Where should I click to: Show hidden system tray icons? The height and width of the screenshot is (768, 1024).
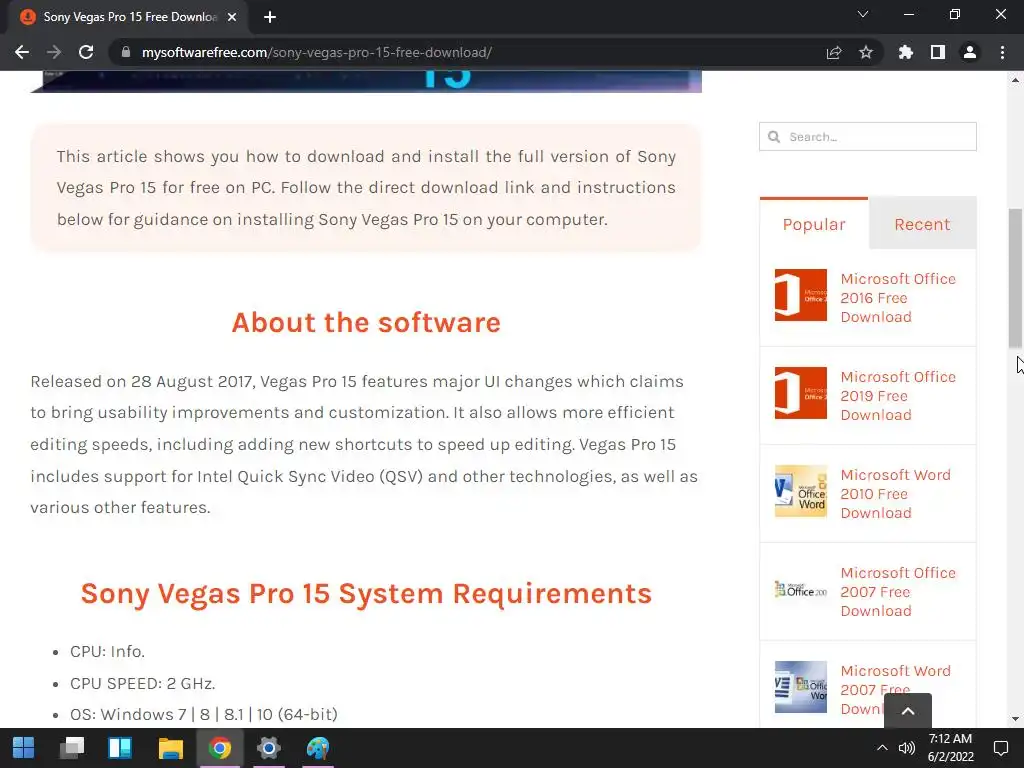click(x=882, y=748)
